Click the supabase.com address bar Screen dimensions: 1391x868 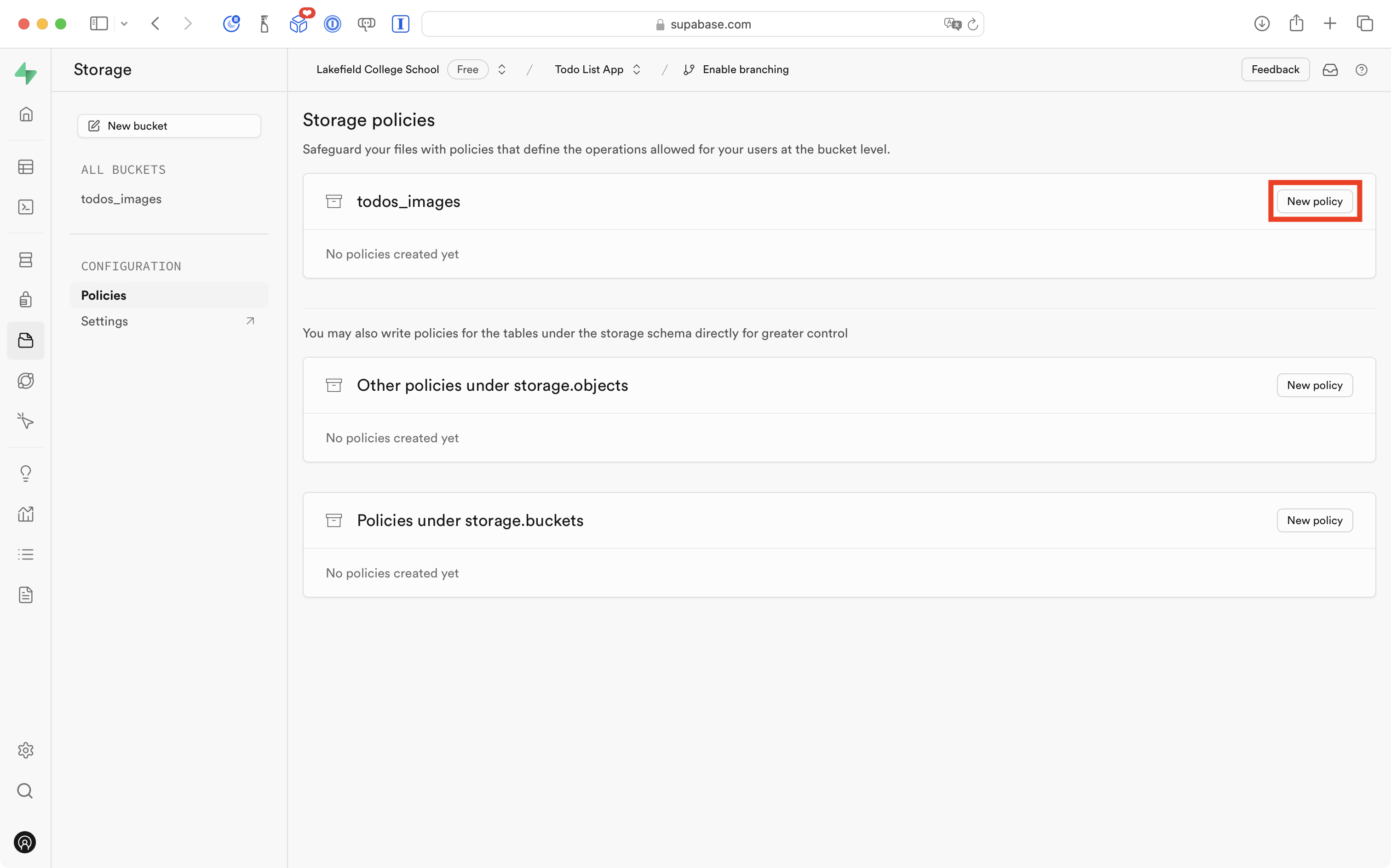point(702,24)
